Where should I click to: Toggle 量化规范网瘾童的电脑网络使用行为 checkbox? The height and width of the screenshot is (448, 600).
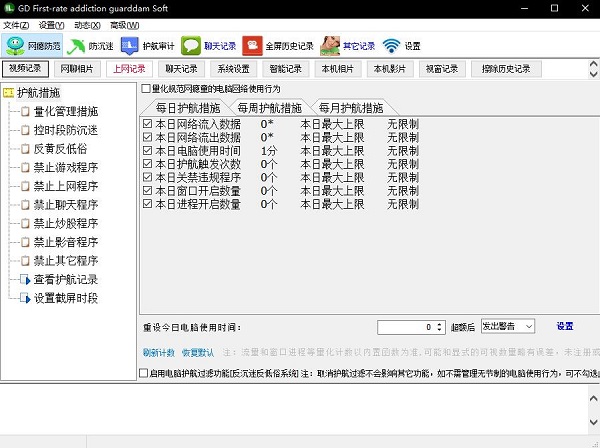[146, 89]
